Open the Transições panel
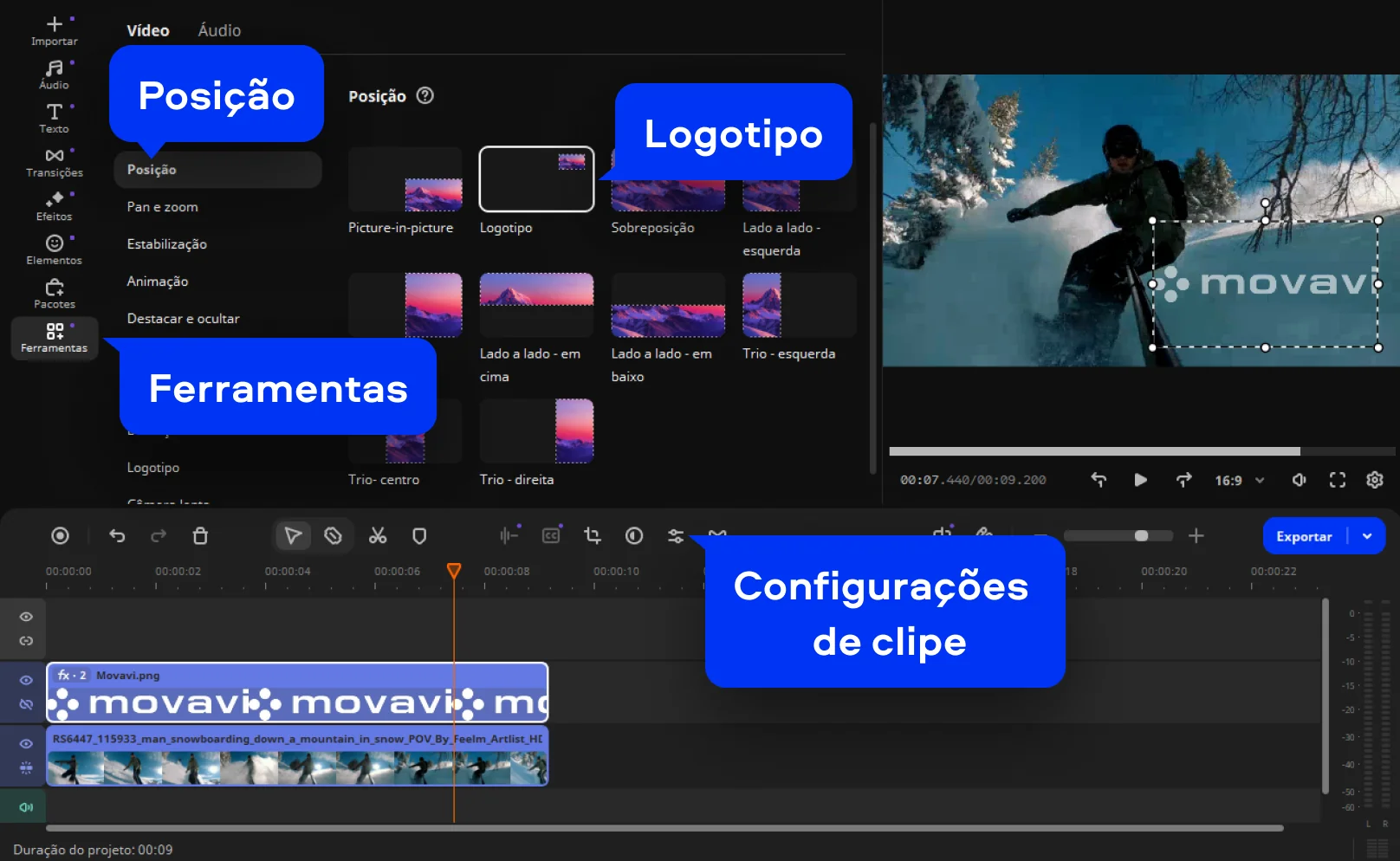Screen dimensions: 1400x861 click(54, 163)
